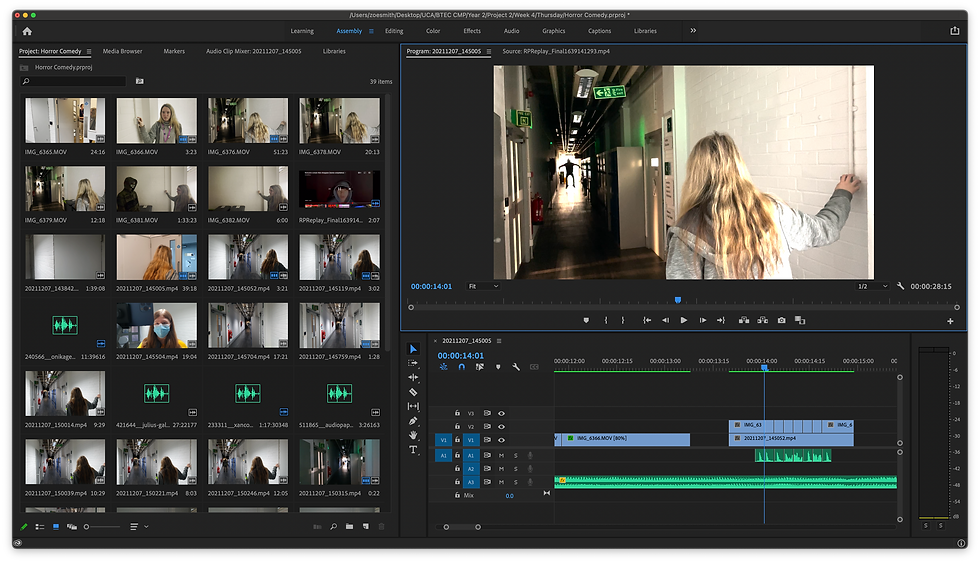Viewport: 980px width, 563px height.
Task: Mute audio track A1
Action: pyautogui.click(x=502, y=455)
